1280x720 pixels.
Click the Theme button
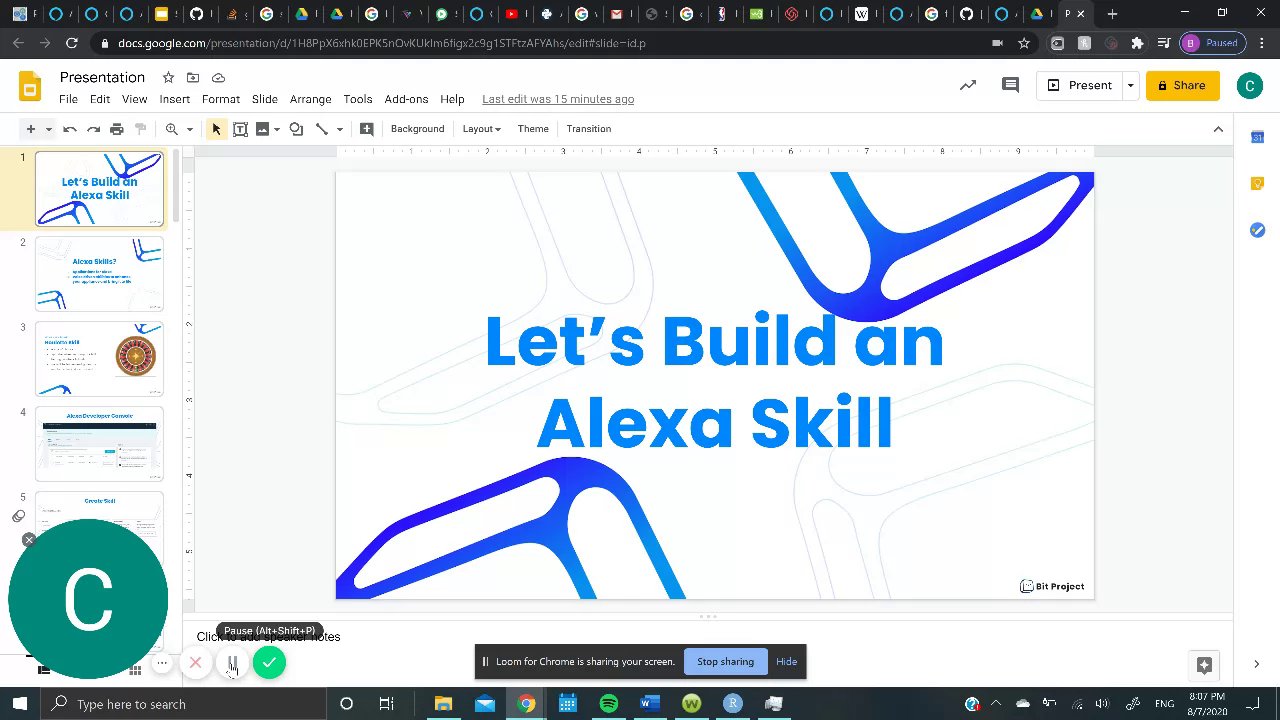click(533, 129)
